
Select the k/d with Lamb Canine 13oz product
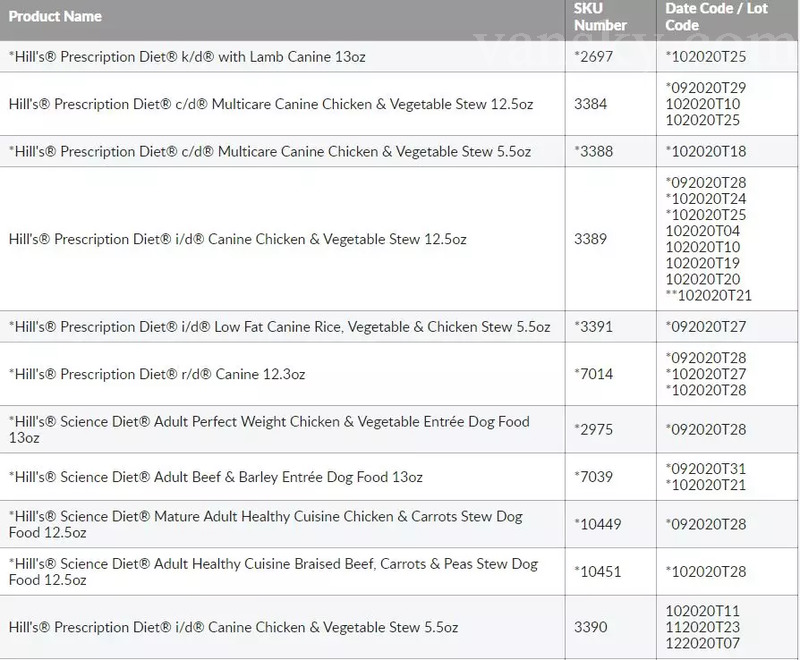(x=187, y=57)
